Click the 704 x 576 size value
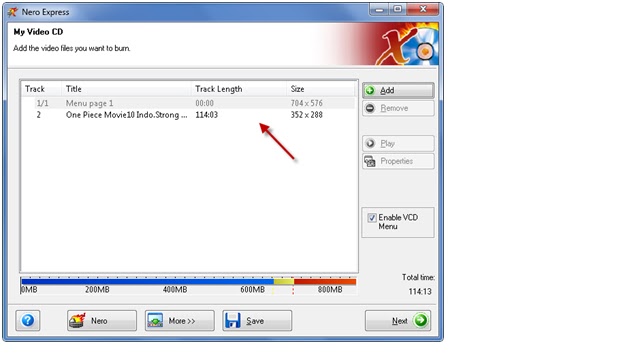The width and height of the screenshot is (640, 360). tap(307, 103)
